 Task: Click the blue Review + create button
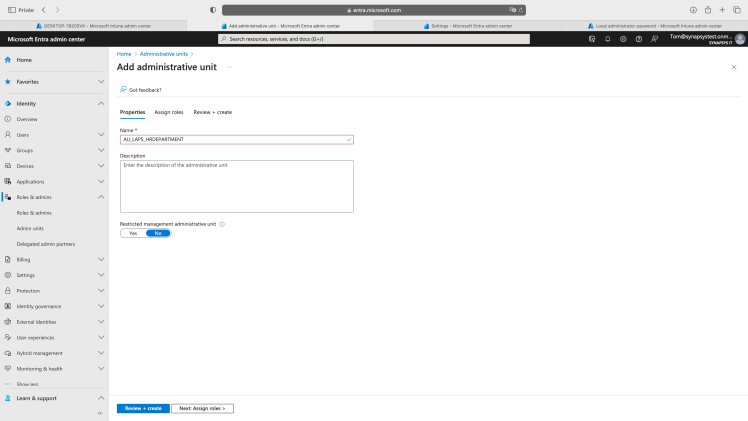[143, 408]
